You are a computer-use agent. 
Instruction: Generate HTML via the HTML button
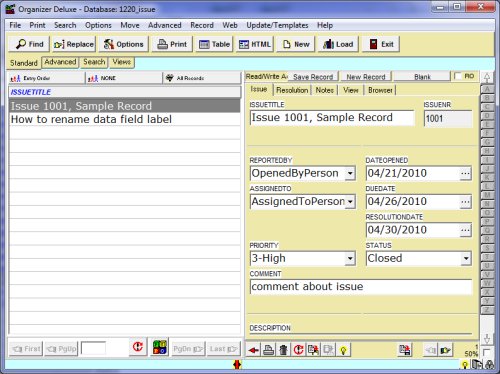tap(255, 44)
